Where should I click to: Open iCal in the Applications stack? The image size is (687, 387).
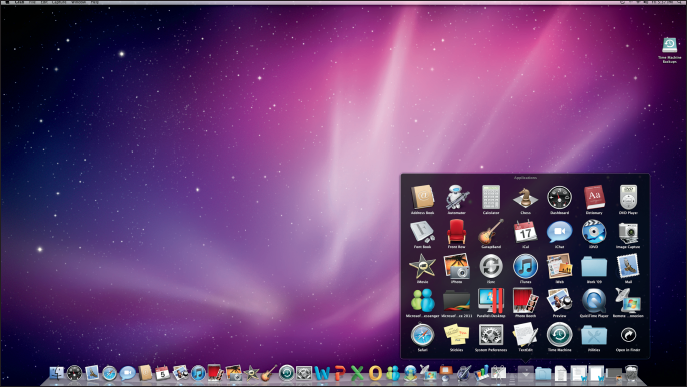click(x=525, y=232)
